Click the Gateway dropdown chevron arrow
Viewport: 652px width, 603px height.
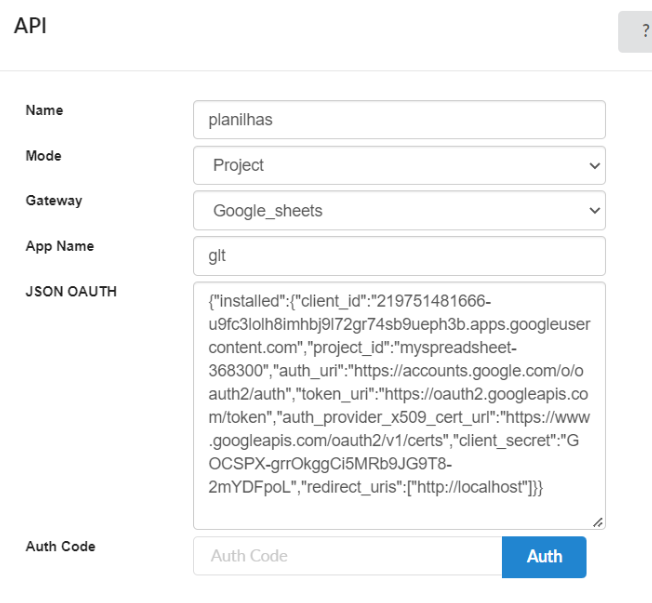click(594, 211)
